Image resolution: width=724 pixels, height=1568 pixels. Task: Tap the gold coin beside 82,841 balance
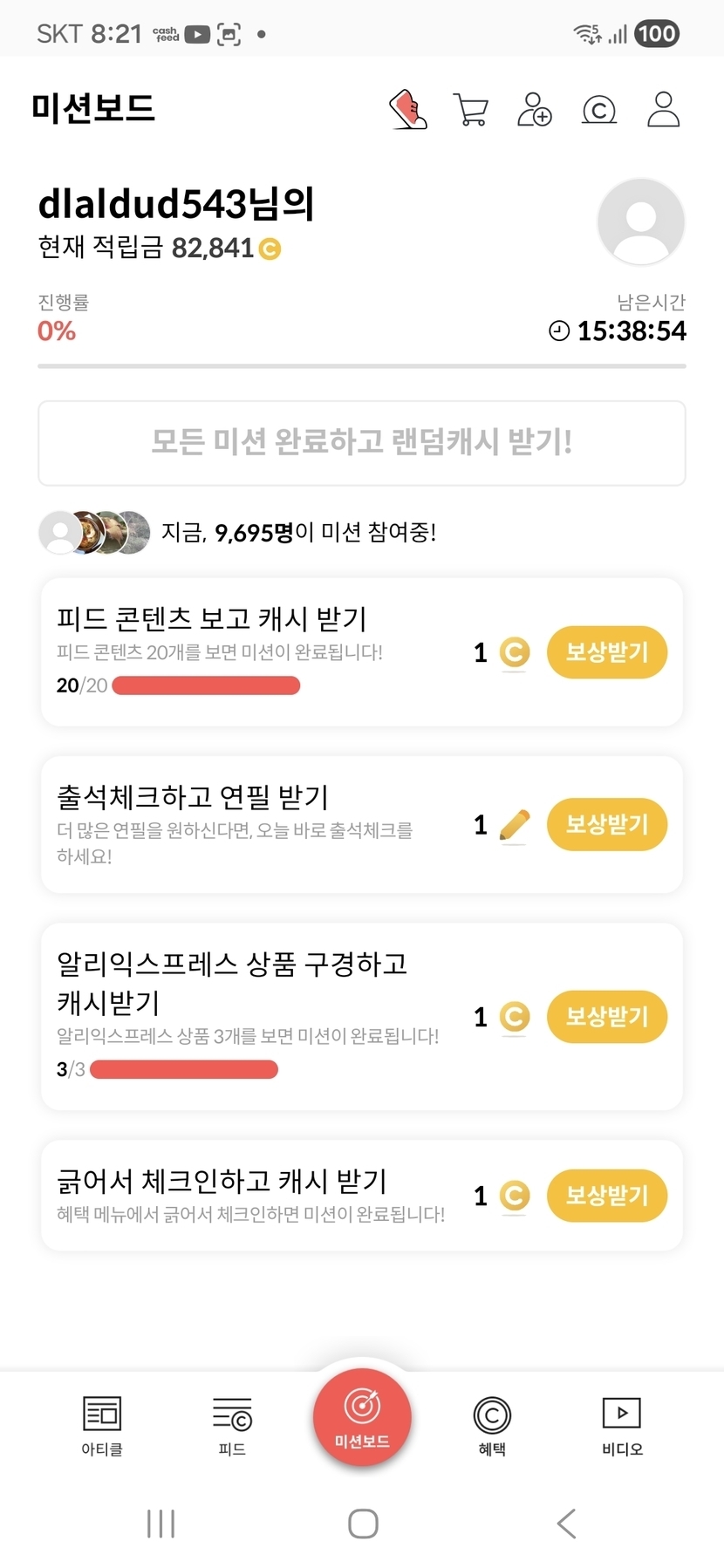coord(270,249)
